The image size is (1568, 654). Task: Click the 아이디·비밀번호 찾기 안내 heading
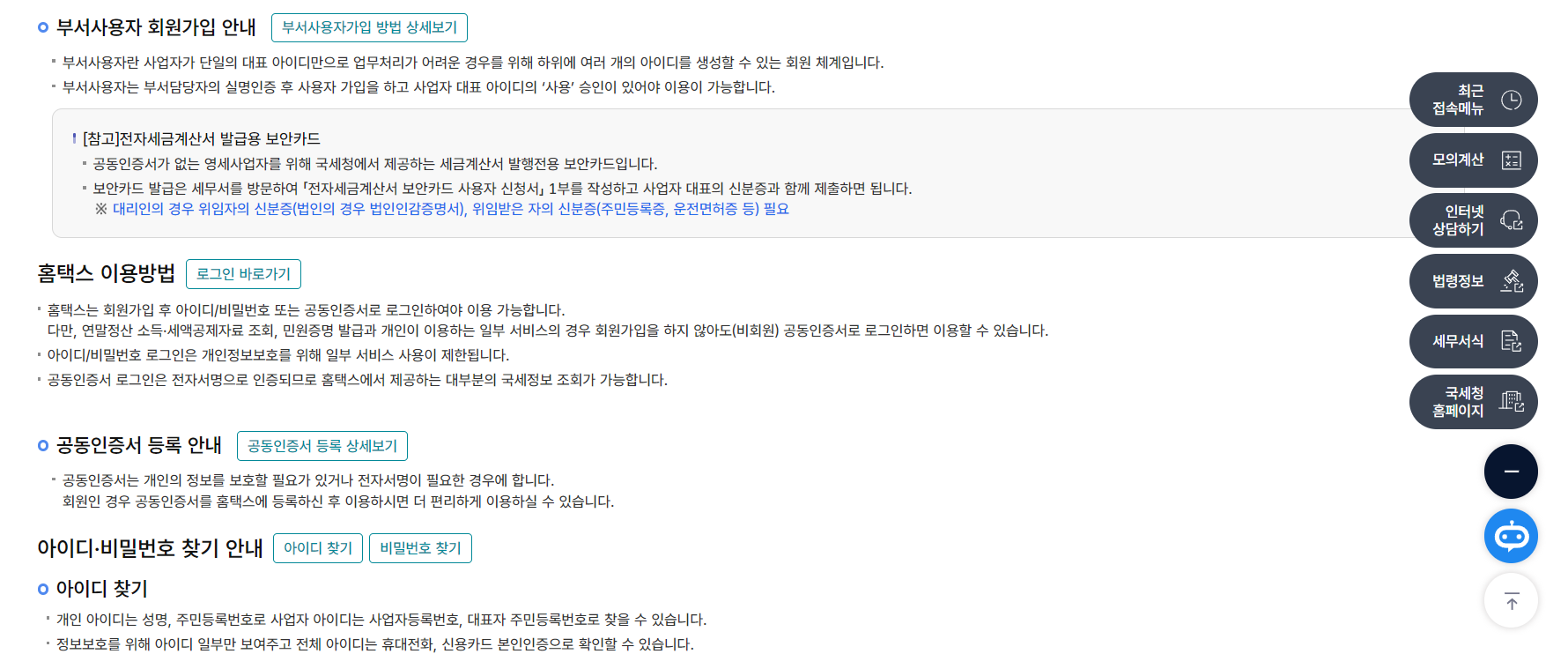150,548
